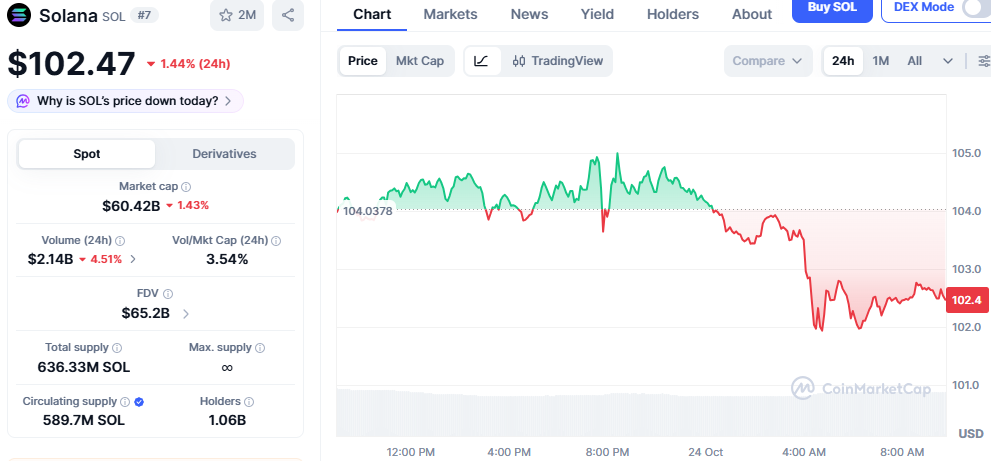Screen dimensions: 991x461
Task: Click the 102.4 current price marker
Action: pyautogui.click(x=967, y=300)
